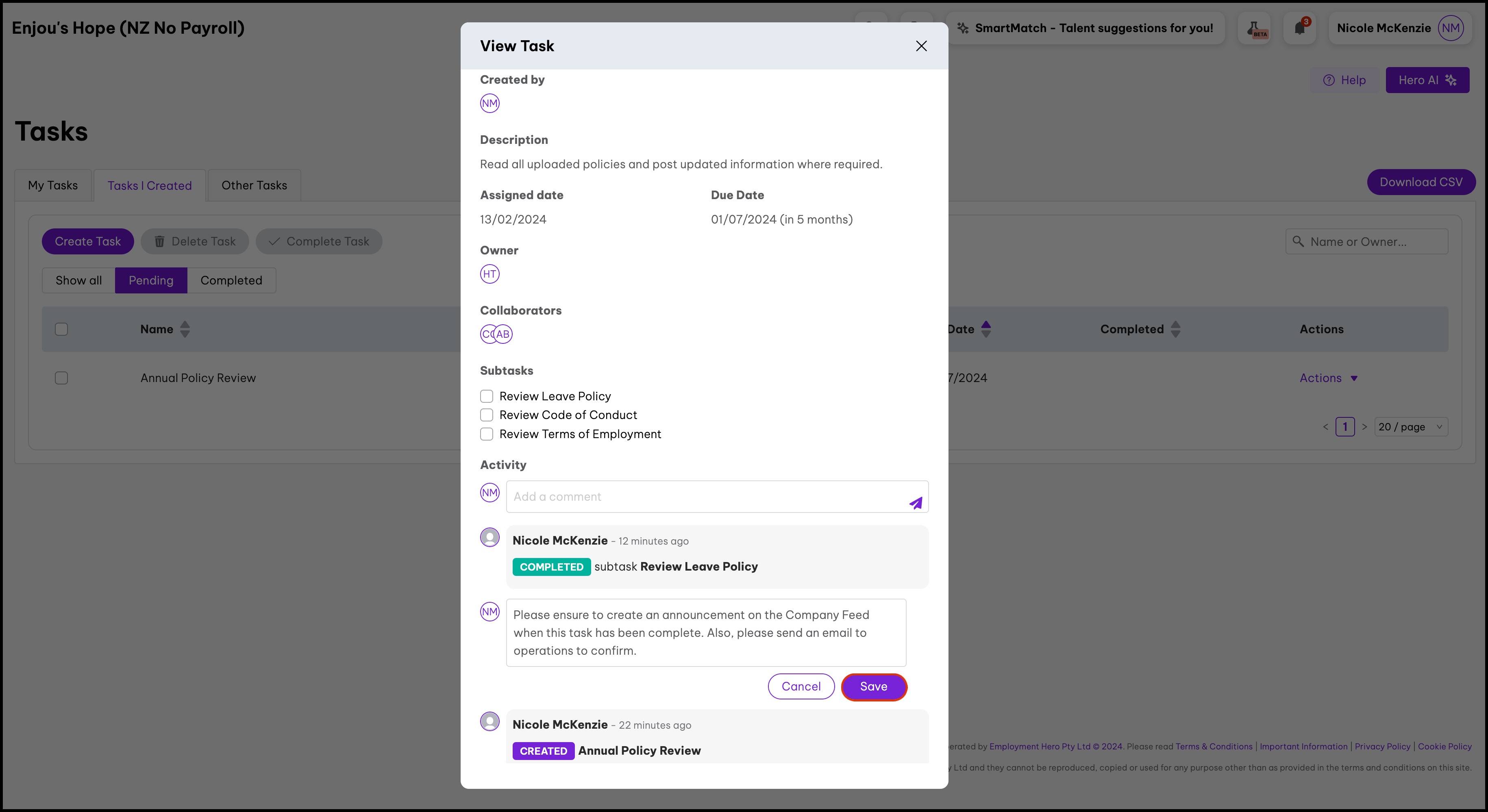Screen dimensions: 1488x812
Task: Select the Annual Policy Review row checkbox
Action: pyautogui.click(x=61, y=378)
